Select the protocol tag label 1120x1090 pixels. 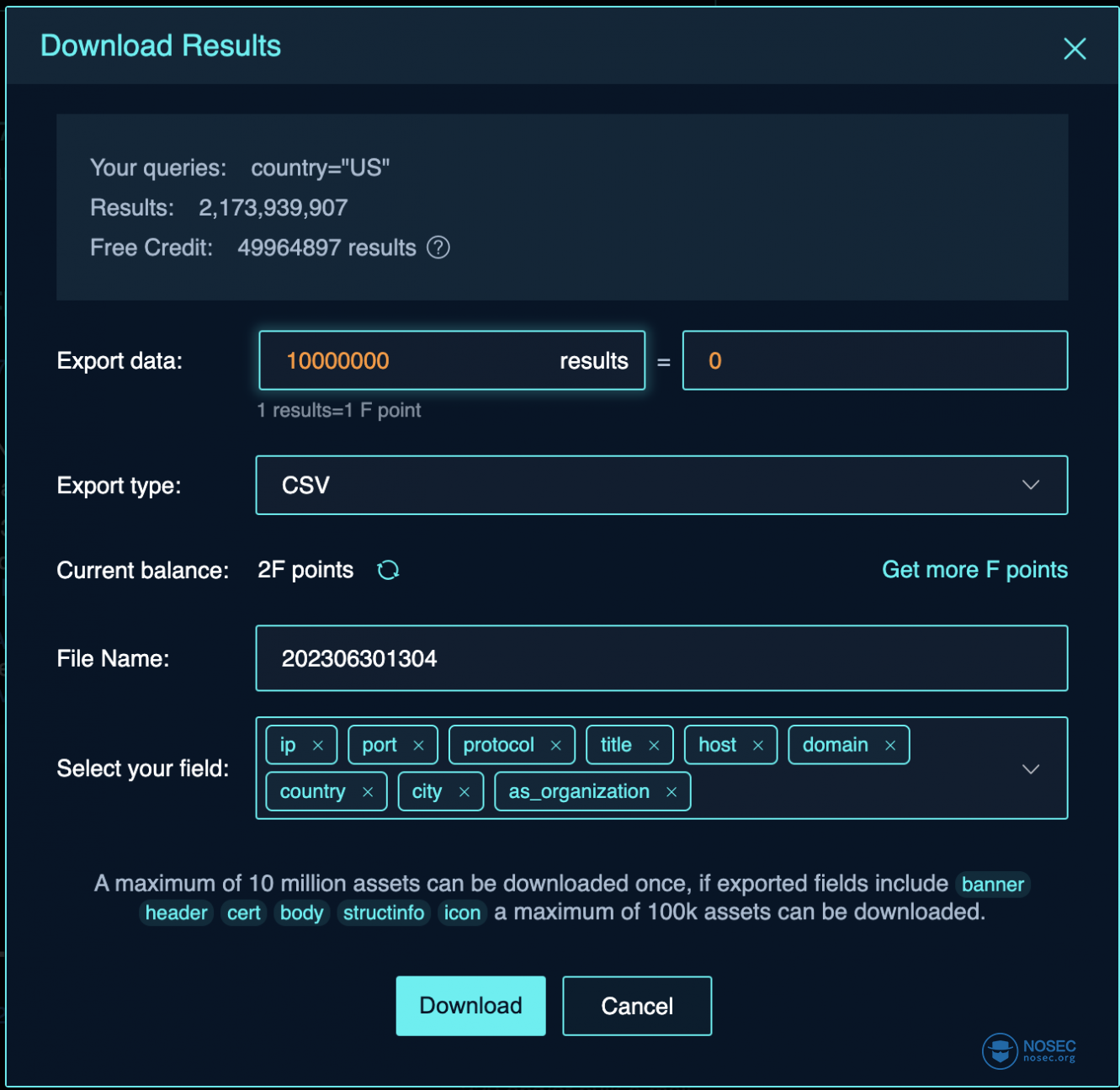pyautogui.click(x=498, y=745)
